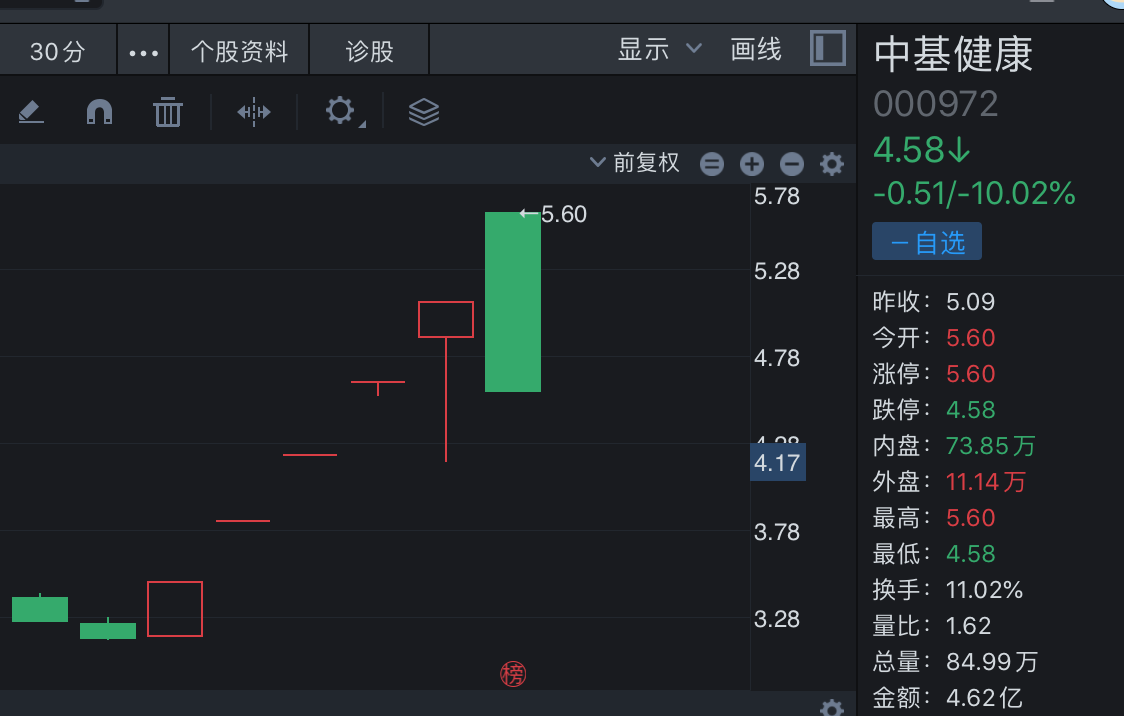
Task: Click the red 榜 marker on chart
Action: (x=513, y=675)
